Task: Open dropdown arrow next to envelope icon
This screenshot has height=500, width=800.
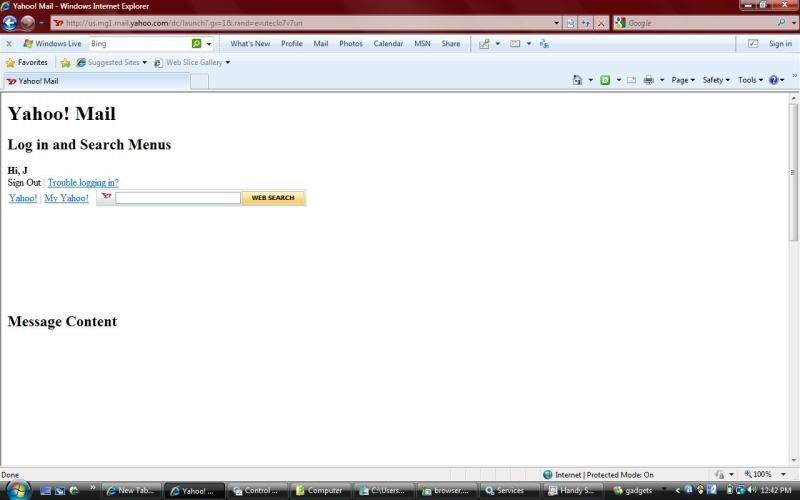Action: point(529,44)
